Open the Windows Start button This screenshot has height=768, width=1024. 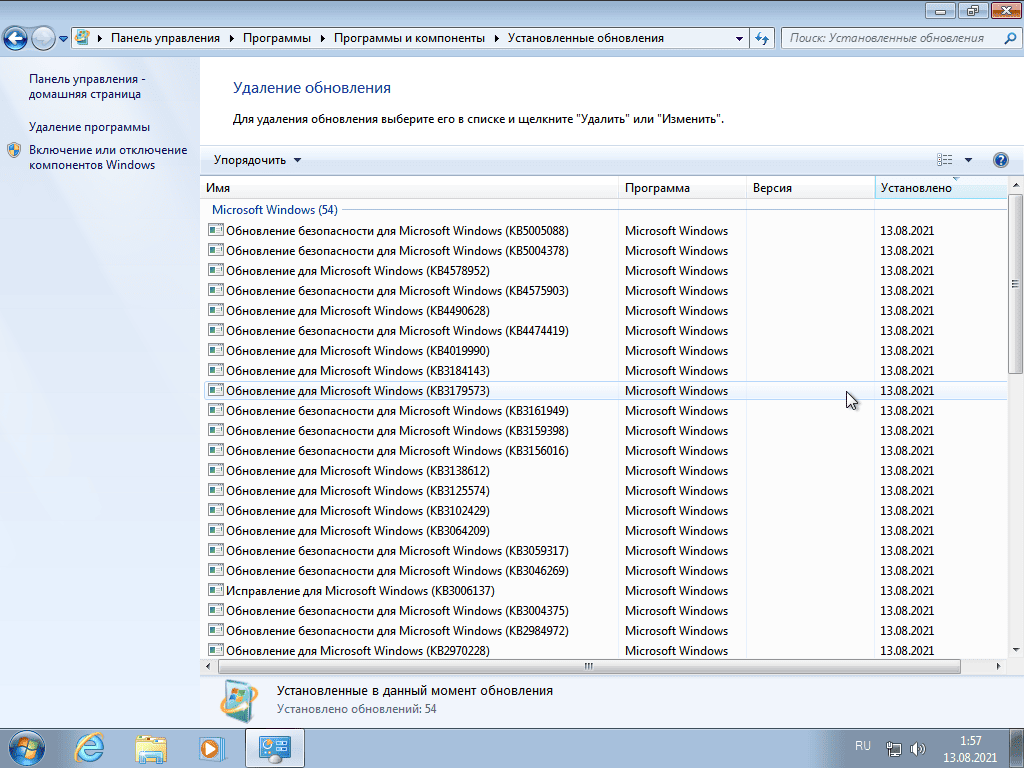(26, 748)
